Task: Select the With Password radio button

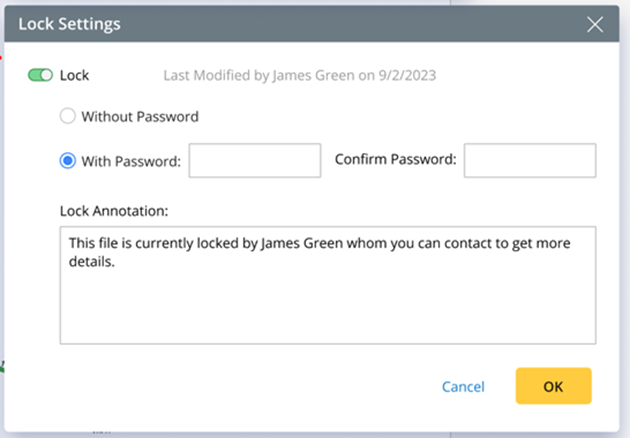Action: click(68, 160)
